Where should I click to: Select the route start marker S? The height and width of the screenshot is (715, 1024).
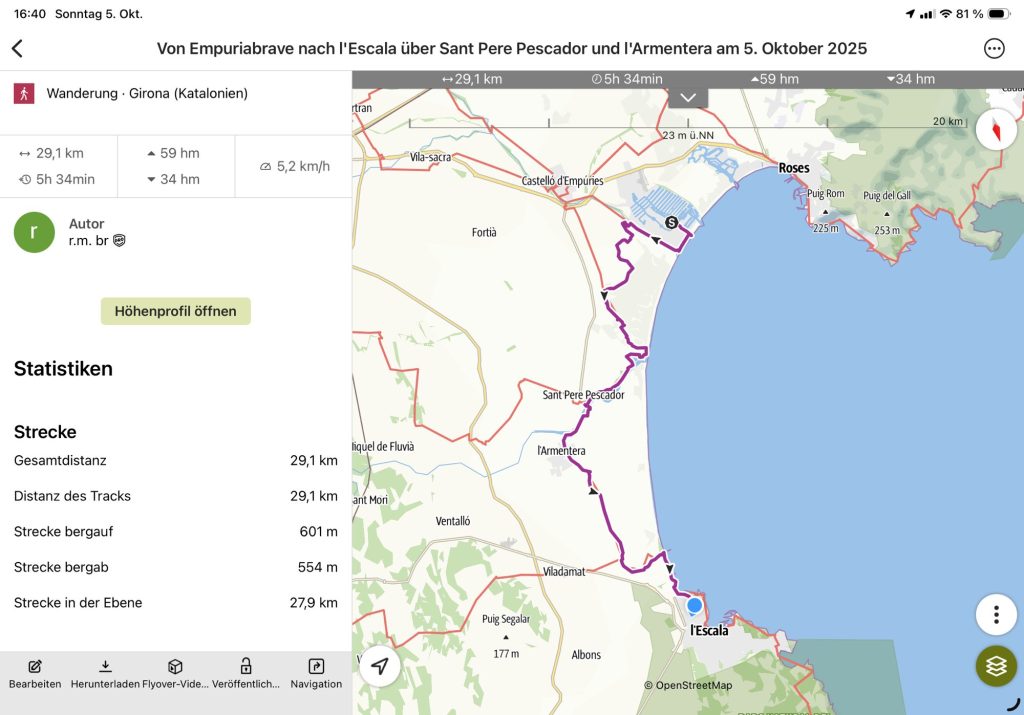pos(671,222)
